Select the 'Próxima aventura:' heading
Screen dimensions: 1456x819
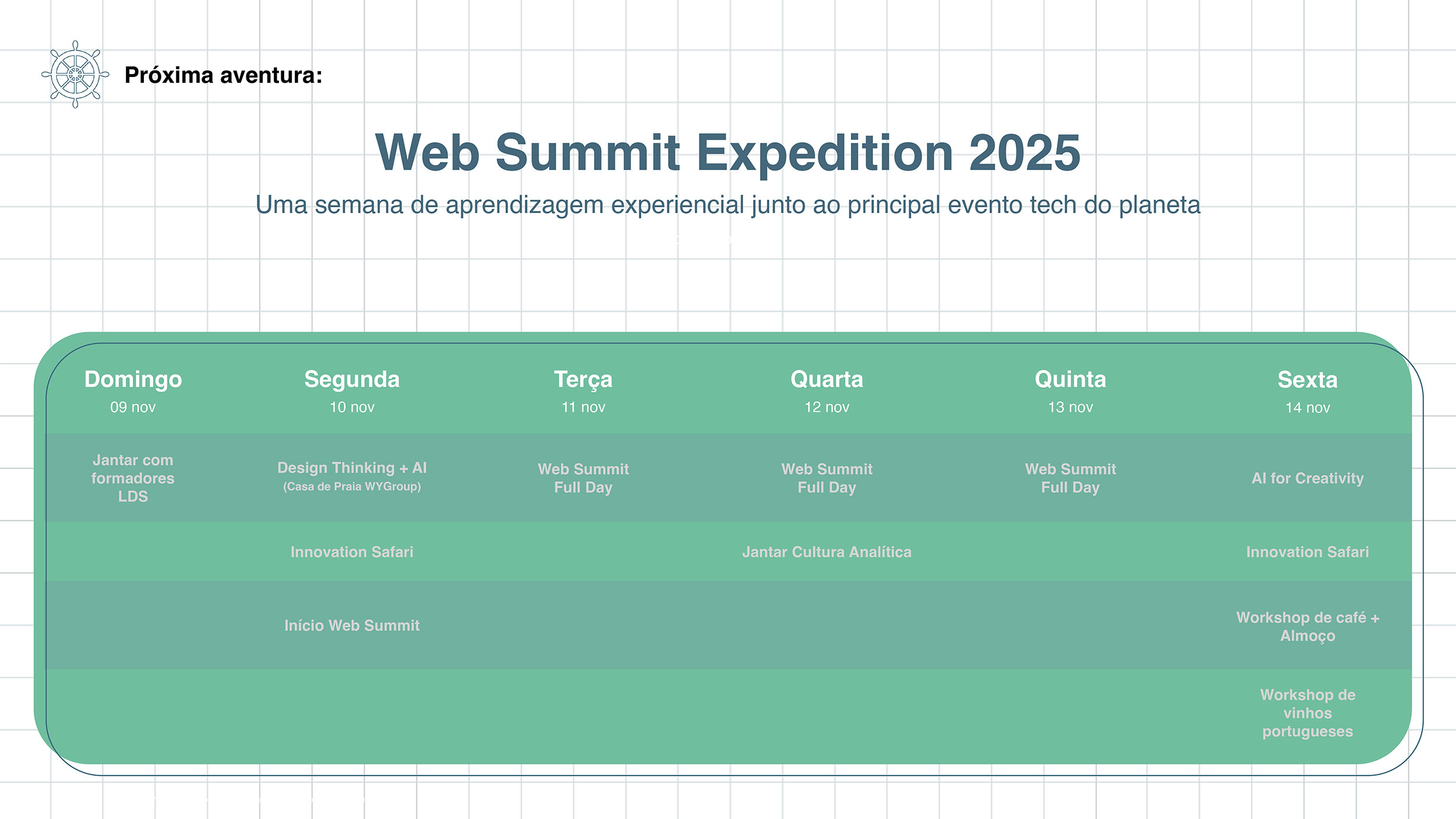[224, 75]
